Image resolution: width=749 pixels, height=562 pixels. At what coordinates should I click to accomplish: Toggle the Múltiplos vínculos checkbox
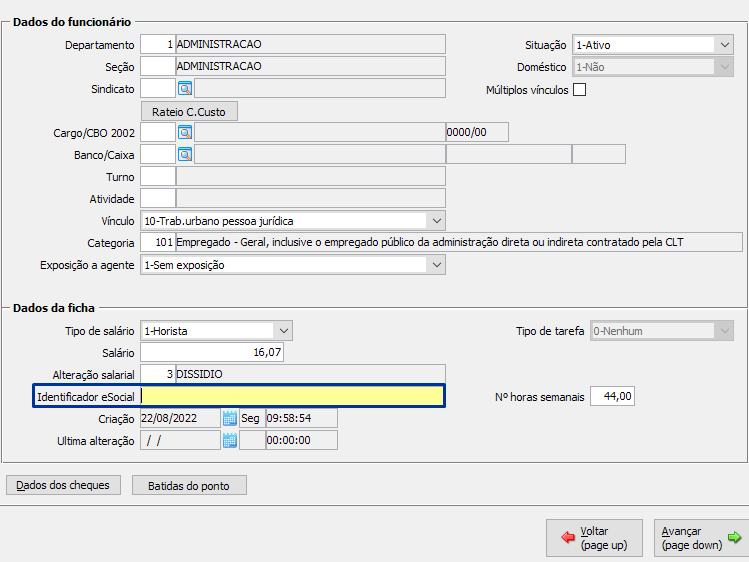pyautogui.click(x=579, y=90)
